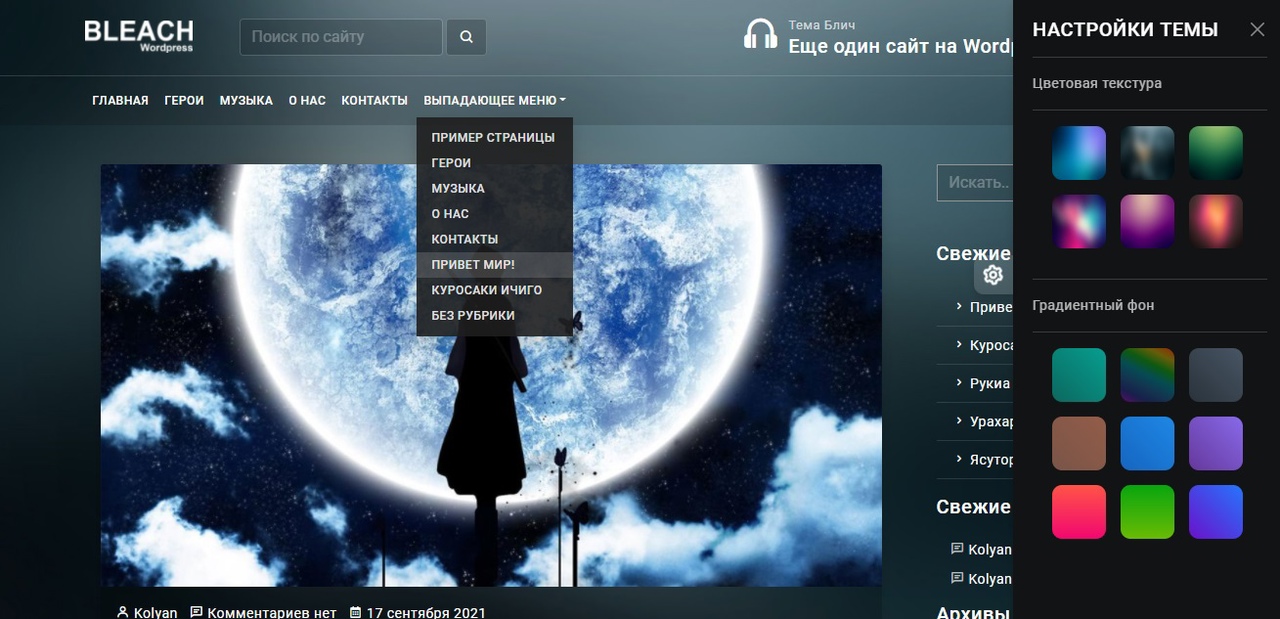1280x619 pixels.
Task: Click the search magnifier button
Action: coord(466,37)
